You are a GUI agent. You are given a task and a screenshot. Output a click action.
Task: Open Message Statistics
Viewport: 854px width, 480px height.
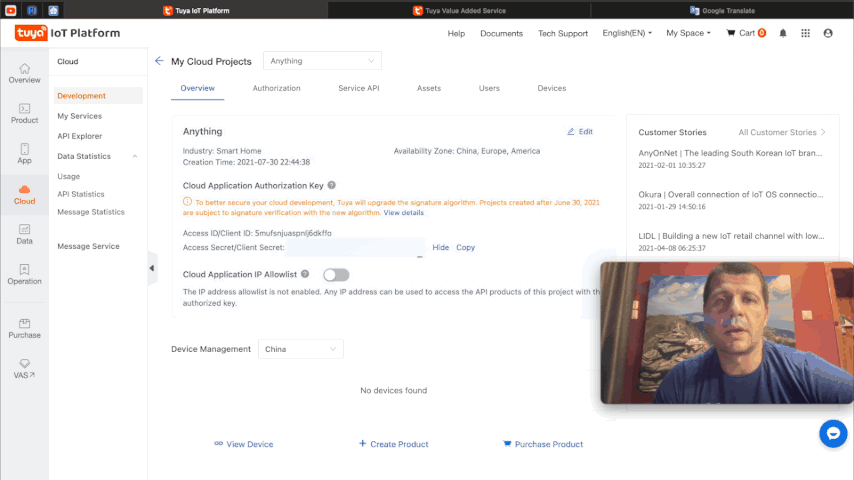pyautogui.click(x=91, y=212)
